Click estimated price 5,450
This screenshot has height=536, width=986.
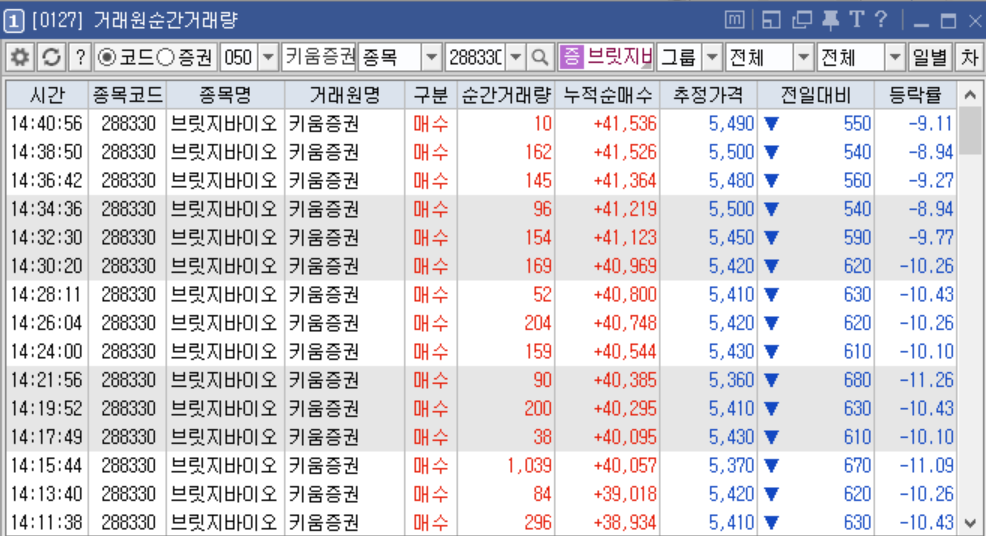click(731, 238)
